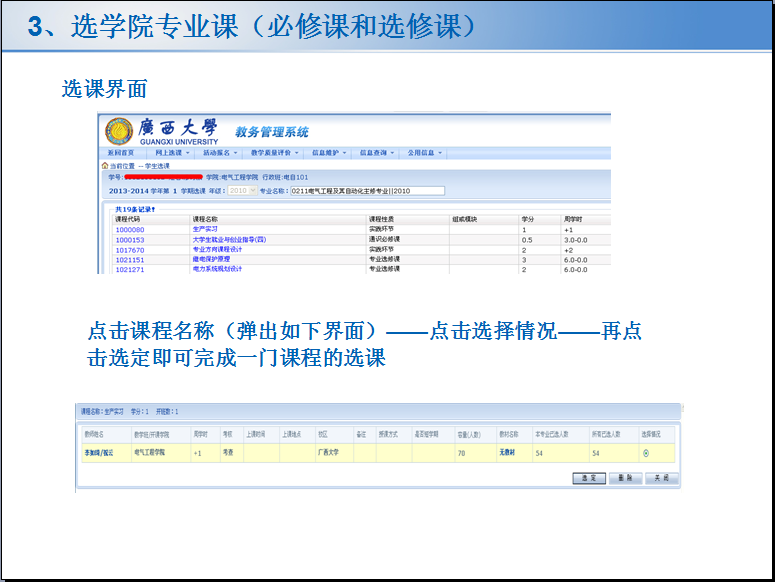The image size is (775, 582).
Task: Open the 网上选课 dropdown menu
Action: (x=172, y=153)
